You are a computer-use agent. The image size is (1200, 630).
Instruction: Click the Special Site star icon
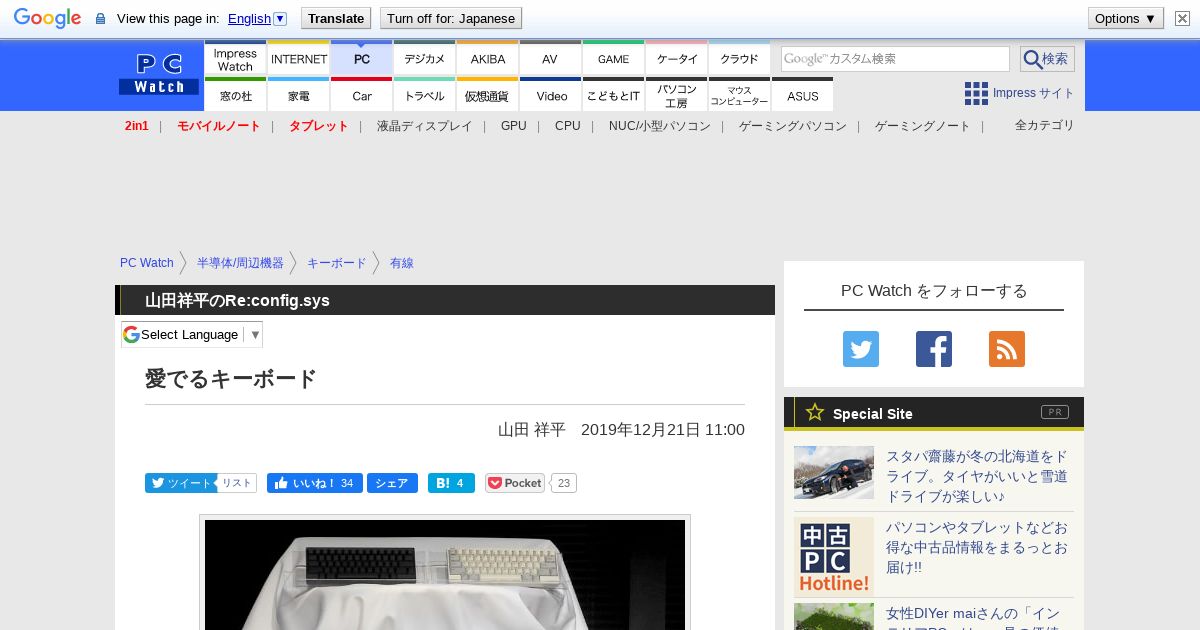click(815, 412)
